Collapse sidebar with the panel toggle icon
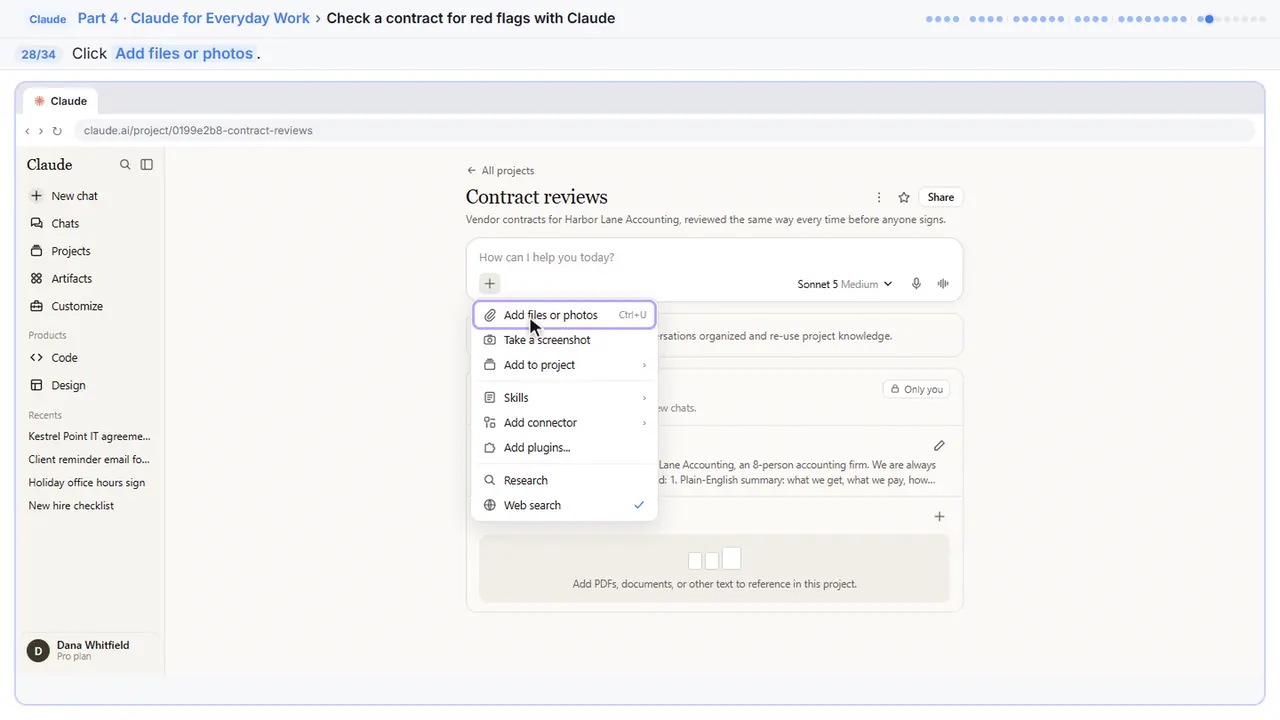Screen dimensions: 1280x720 pos(147,165)
